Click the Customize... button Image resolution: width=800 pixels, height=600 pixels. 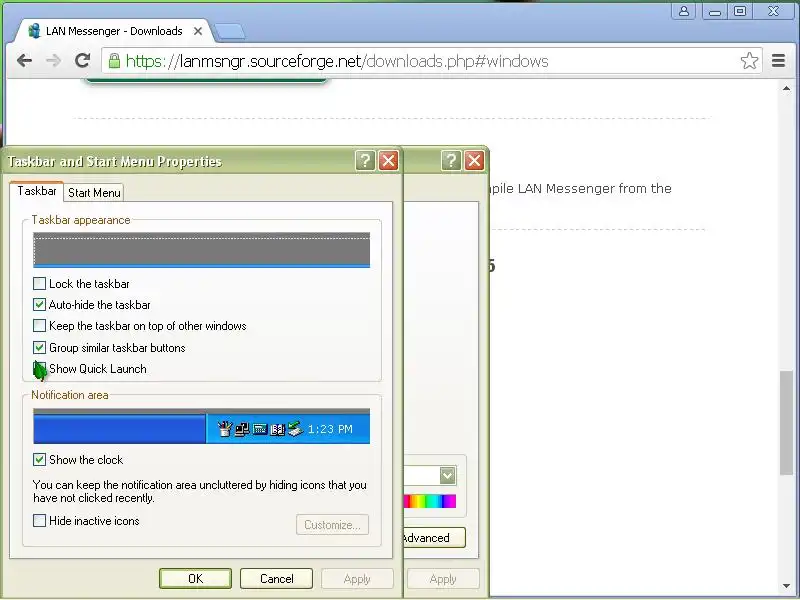(332, 525)
